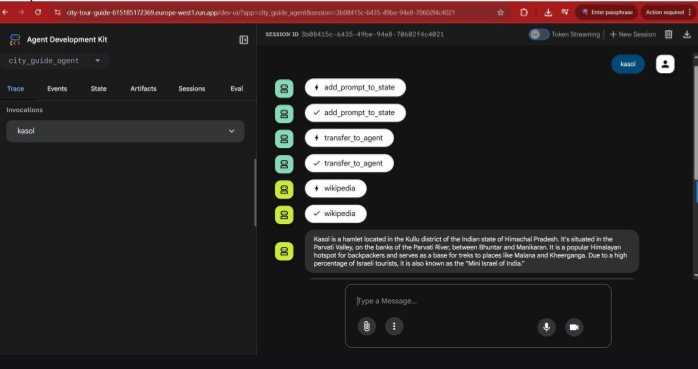Open the add_prompt_to_state response chip with checkmark
Image resolution: width=698 pixels, height=369 pixels.
point(355,113)
